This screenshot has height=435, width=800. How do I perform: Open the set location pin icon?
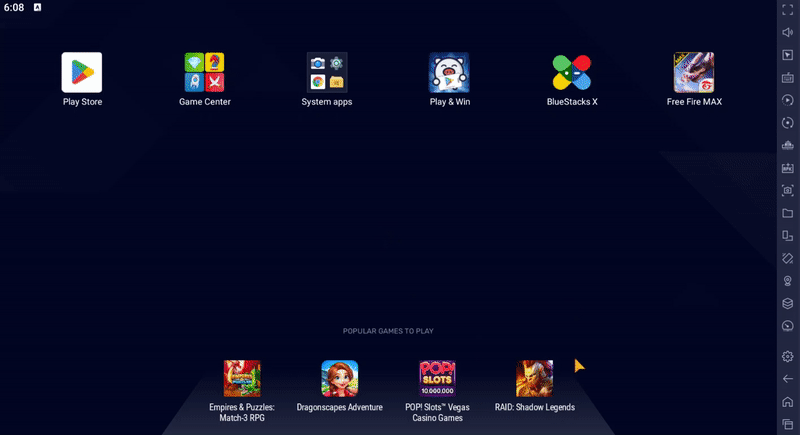pyautogui.click(x=788, y=281)
